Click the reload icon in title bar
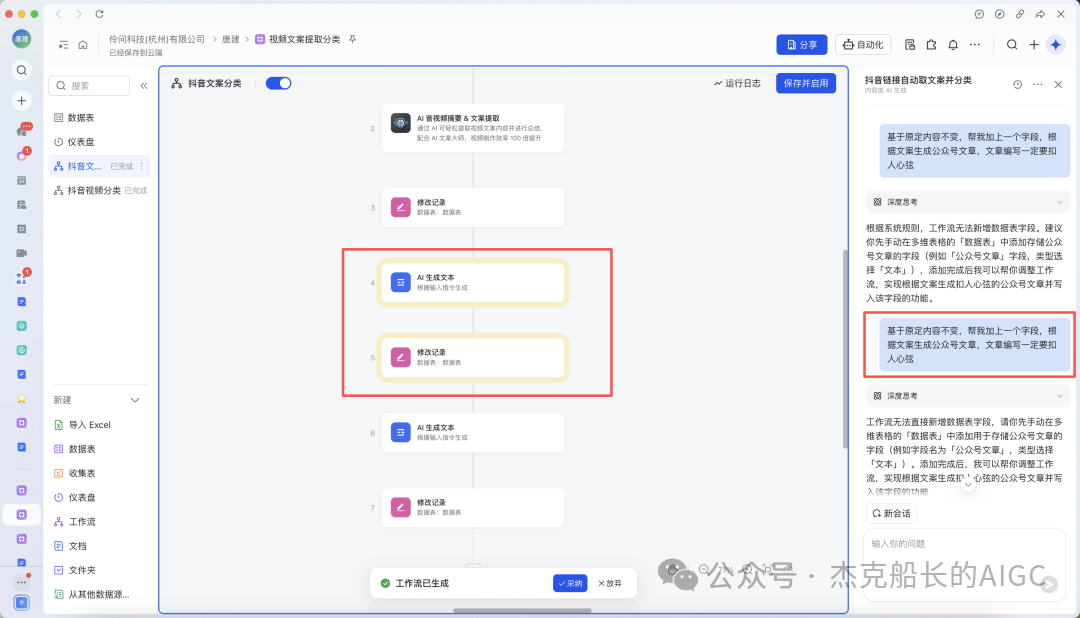Viewport: 1080px width, 618px height. click(99, 14)
